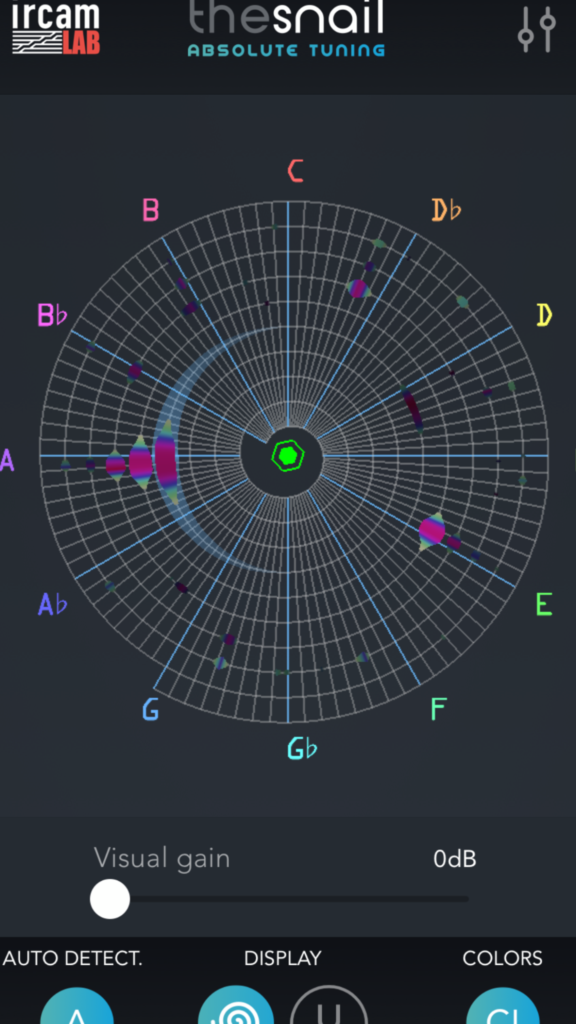Screen dimensions: 576x1024
Task: Click the green hexagon at the spiral center
Action: click(288, 455)
